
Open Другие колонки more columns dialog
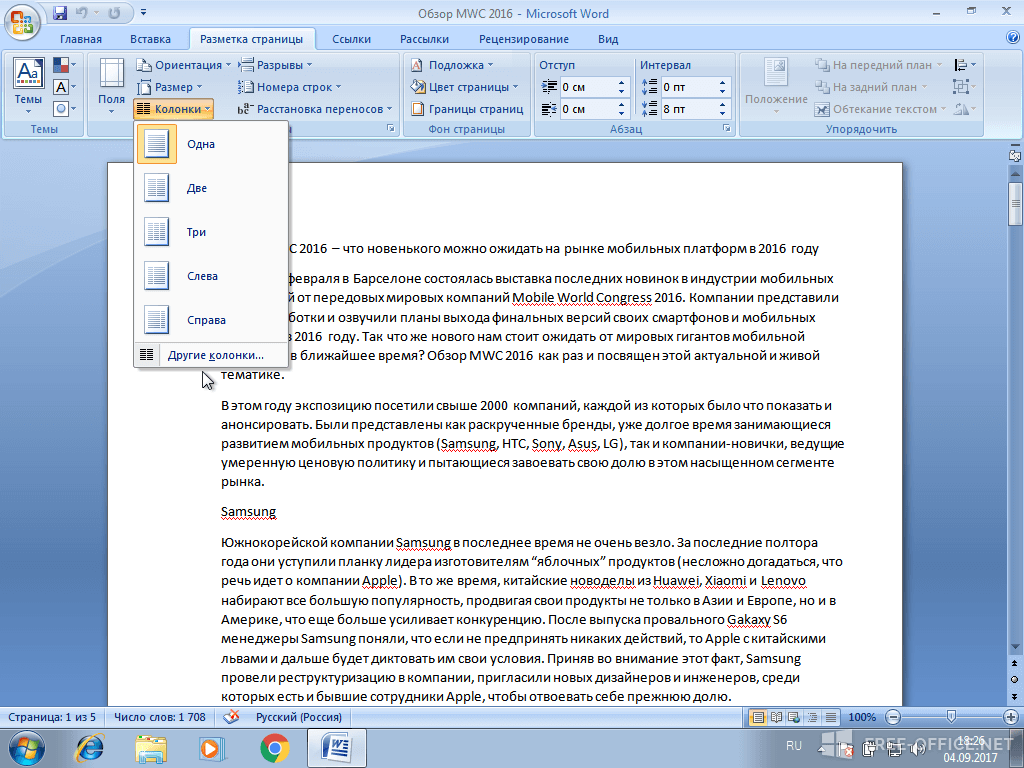[211, 355]
